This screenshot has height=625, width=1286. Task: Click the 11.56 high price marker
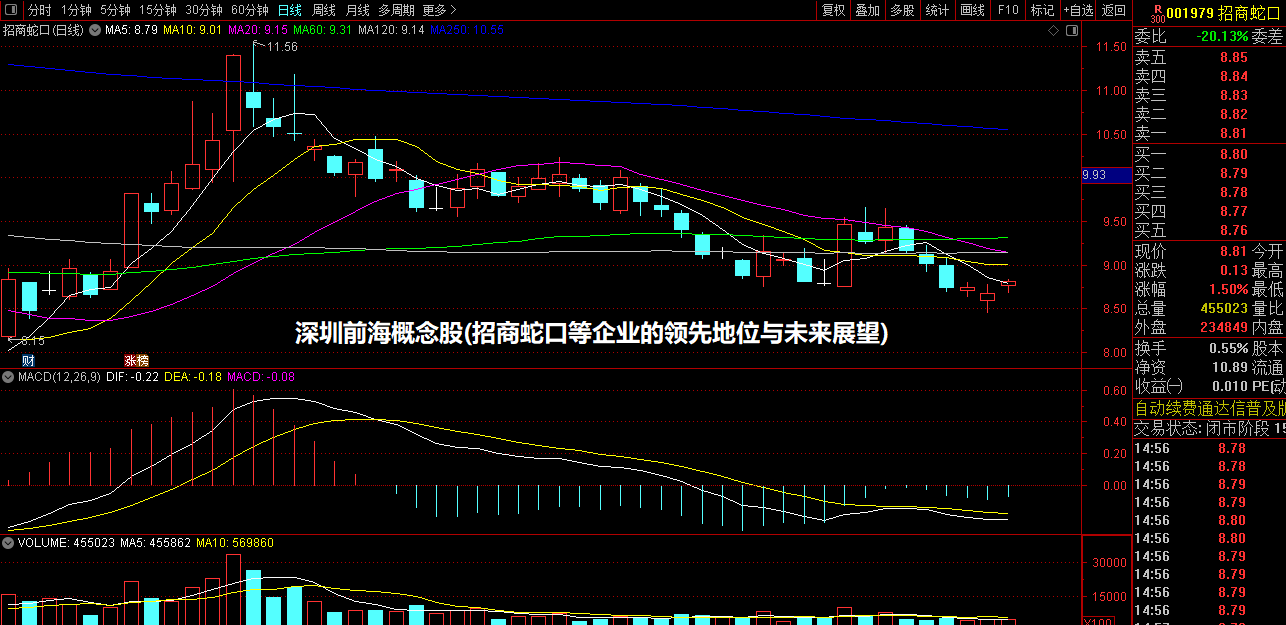282,47
